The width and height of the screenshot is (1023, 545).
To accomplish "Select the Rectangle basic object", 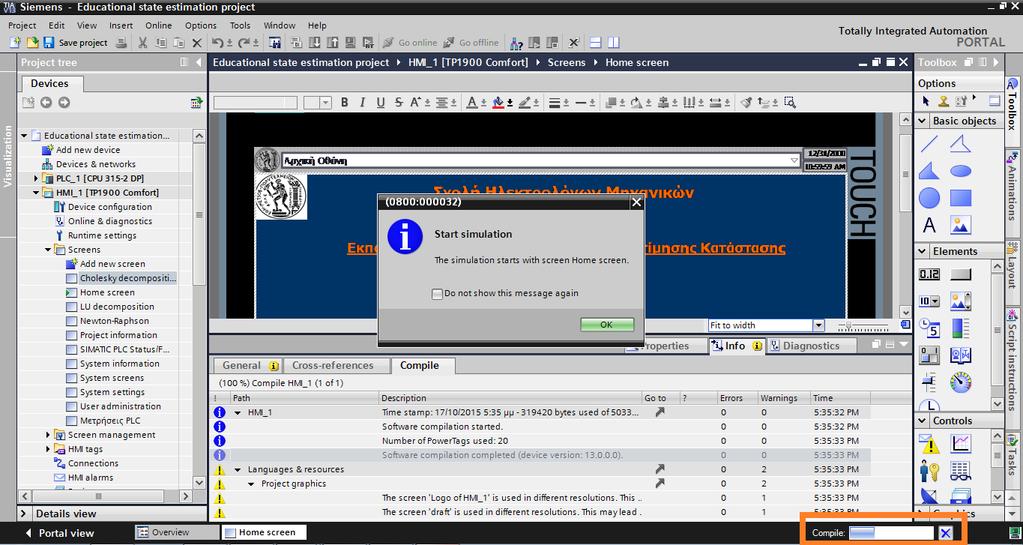I will point(960,198).
